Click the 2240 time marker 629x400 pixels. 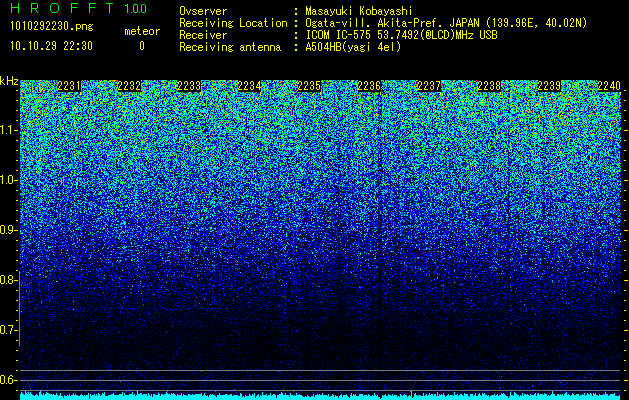tap(609, 86)
